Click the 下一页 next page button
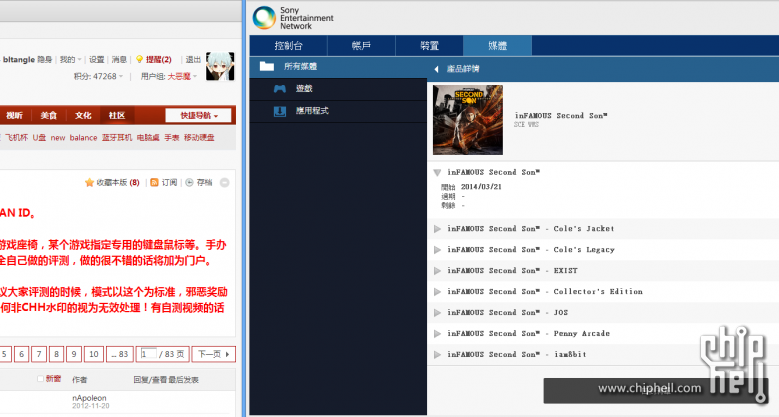 point(214,354)
